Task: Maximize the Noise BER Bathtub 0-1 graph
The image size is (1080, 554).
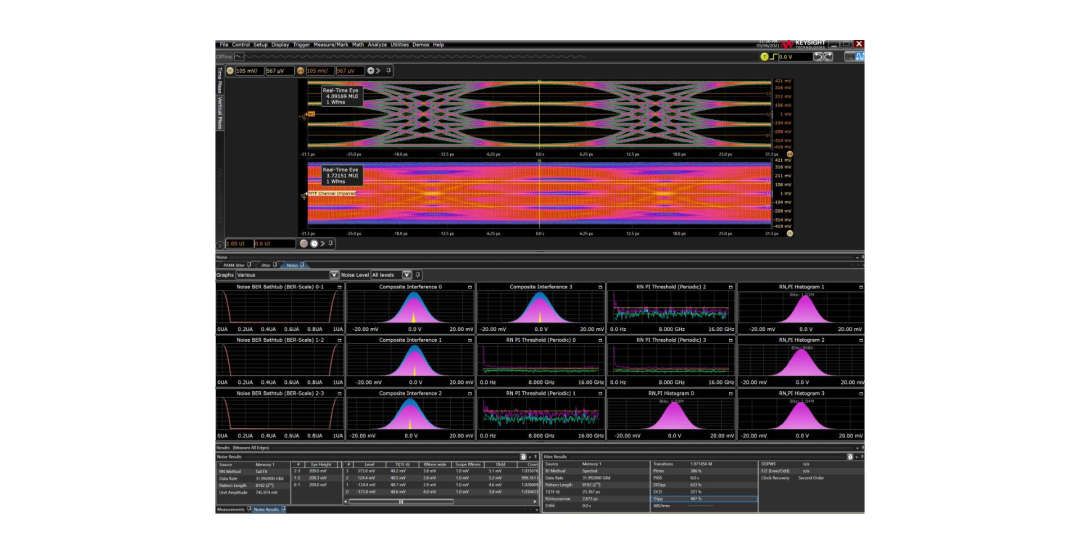Action: tap(340, 287)
